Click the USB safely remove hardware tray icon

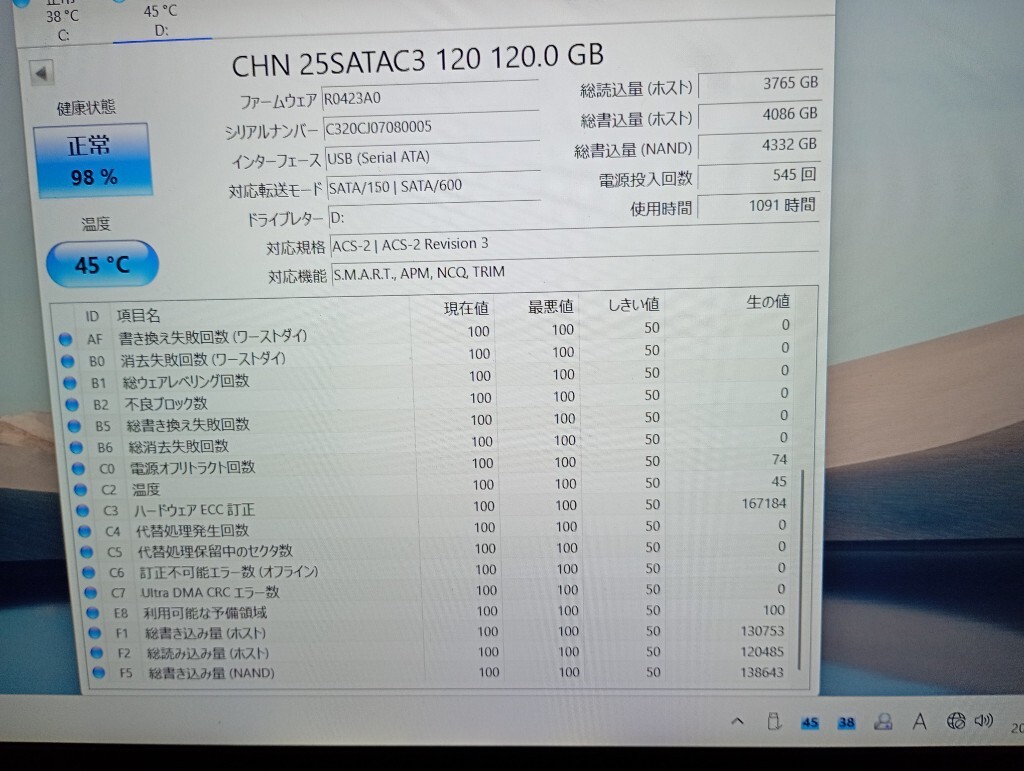click(x=774, y=721)
